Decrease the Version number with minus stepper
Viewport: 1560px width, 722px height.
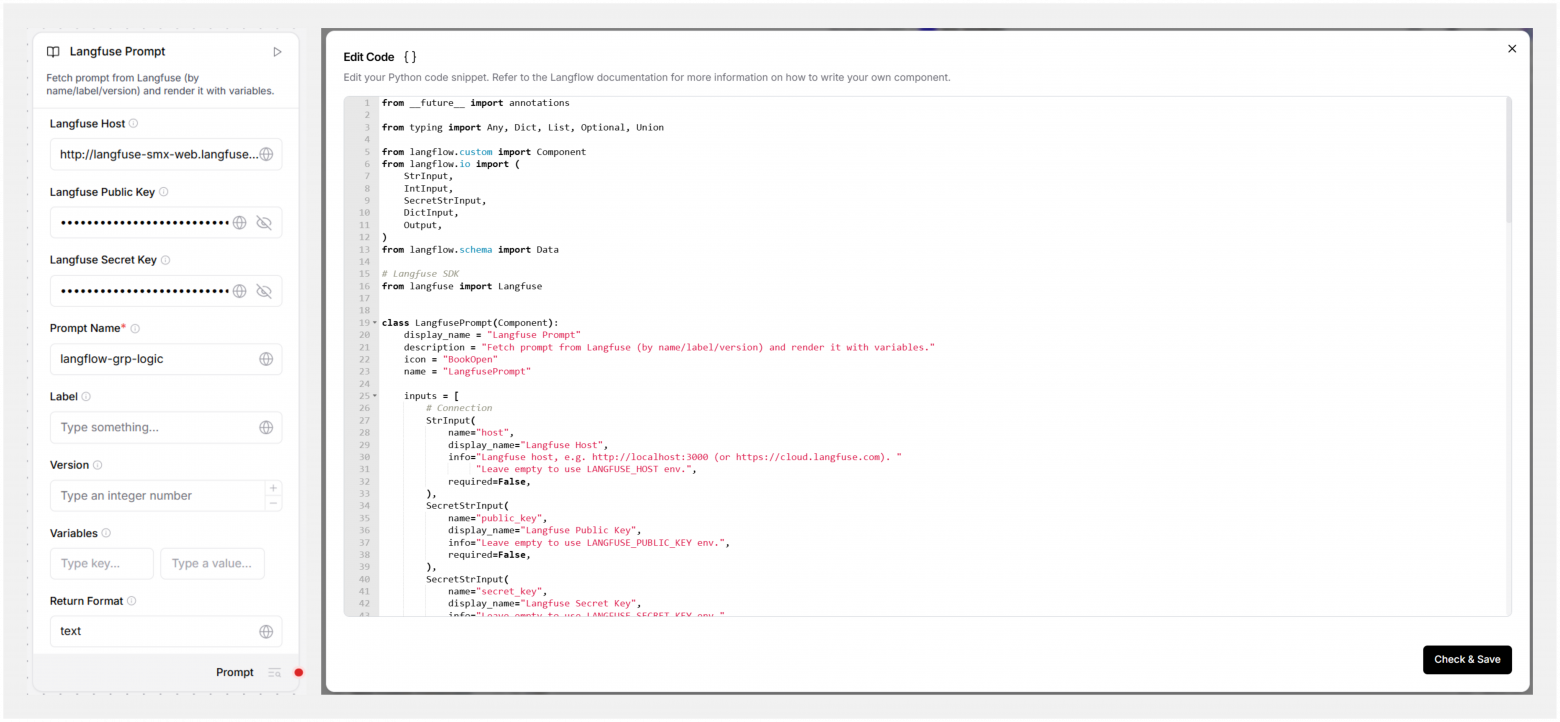click(x=273, y=503)
